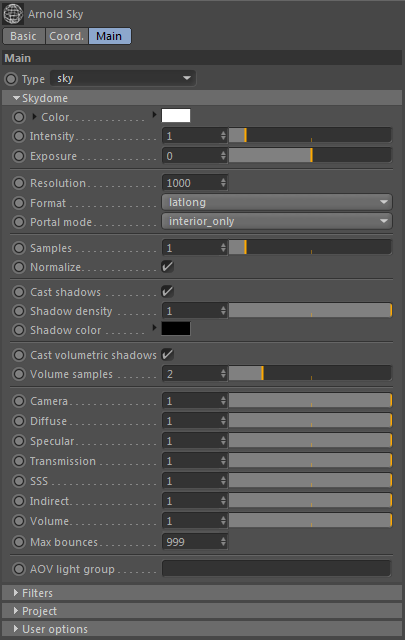The width and height of the screenshot is (405, 640).
Task: Disable the Cast shadows checkbox
Action: point(167,292)
